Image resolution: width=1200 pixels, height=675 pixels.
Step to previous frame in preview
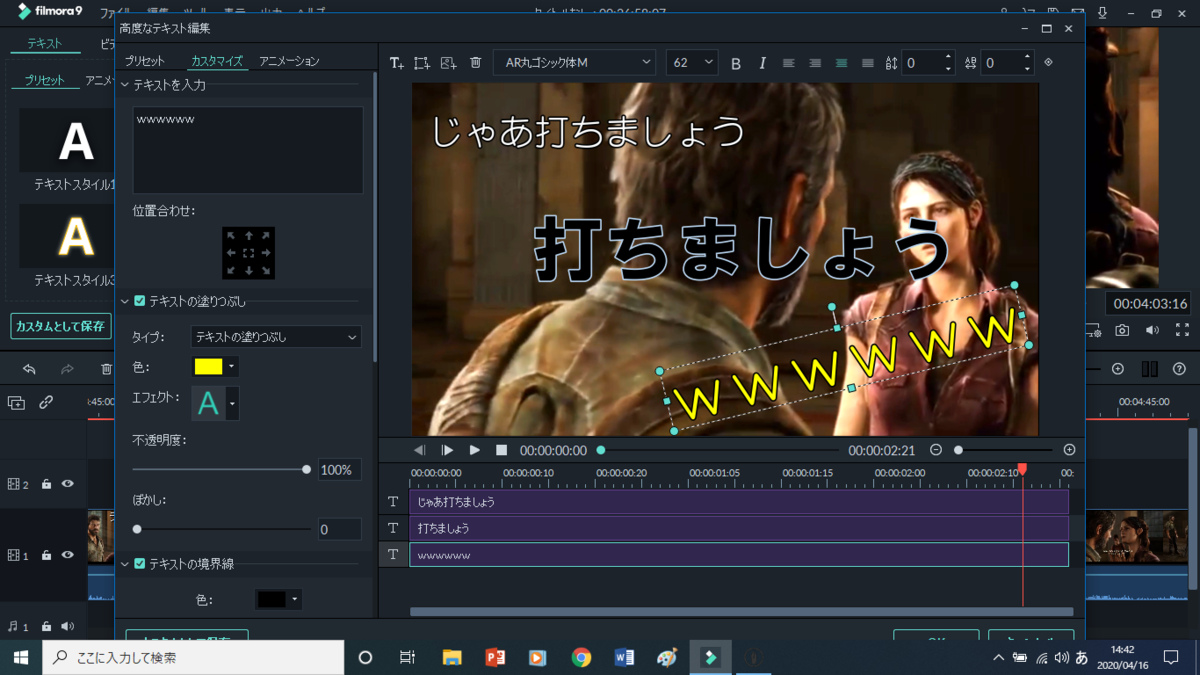pos(420,450)
